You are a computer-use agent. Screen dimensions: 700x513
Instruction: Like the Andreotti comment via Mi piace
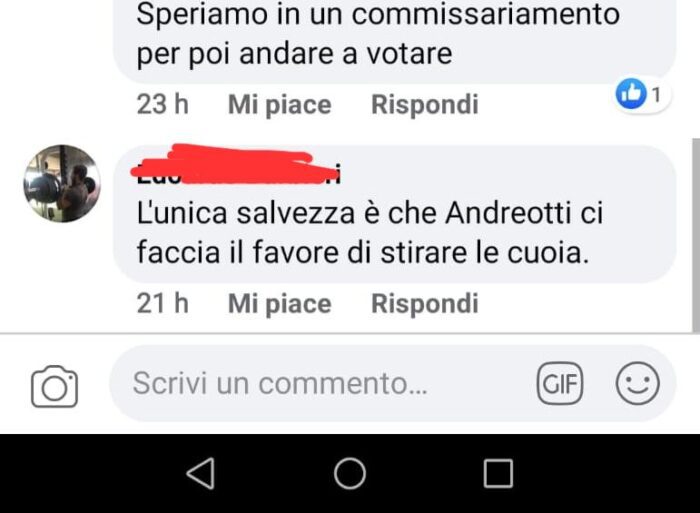(279, 304)
